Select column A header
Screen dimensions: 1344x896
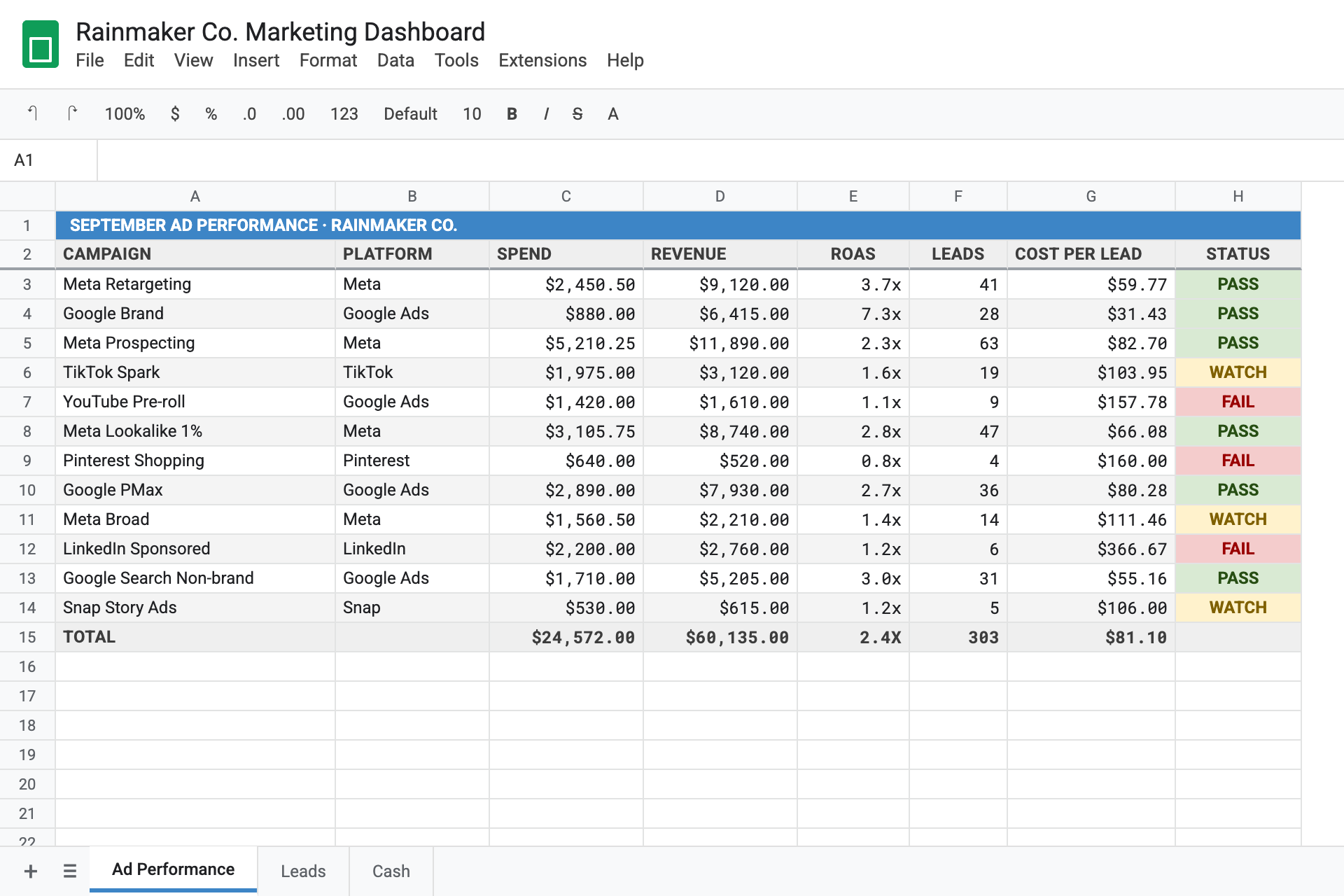(195, 196)
